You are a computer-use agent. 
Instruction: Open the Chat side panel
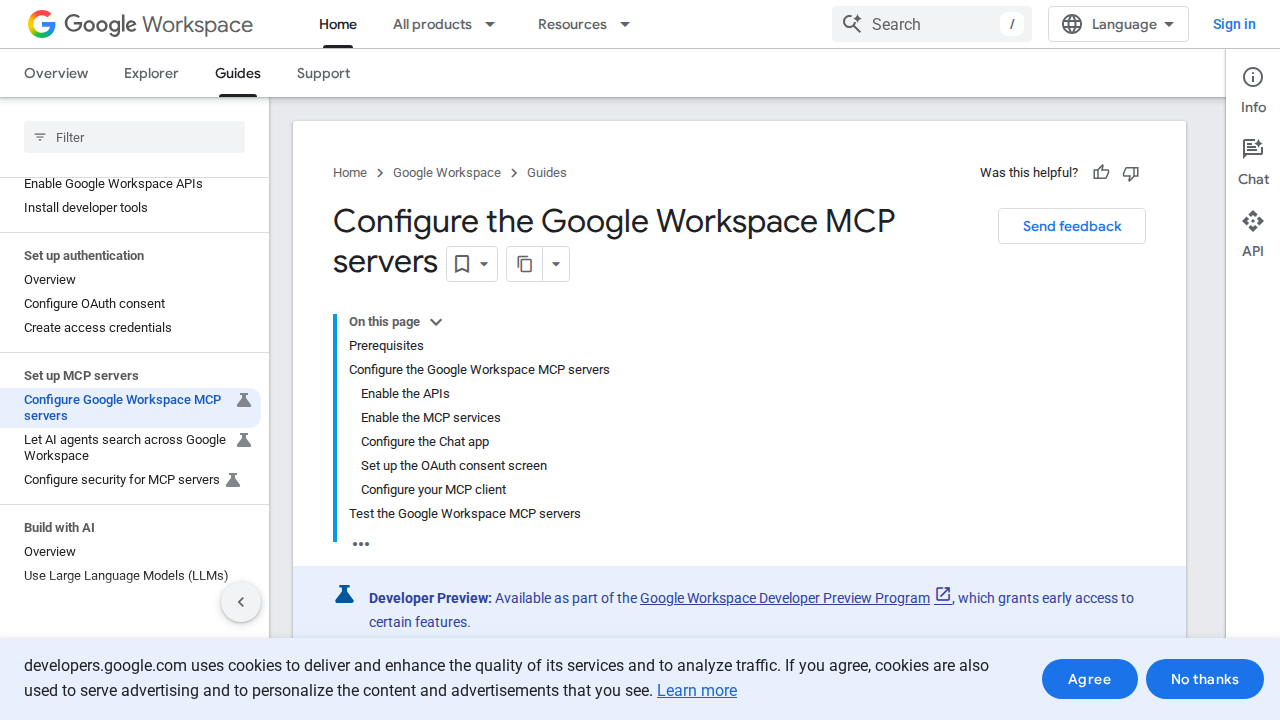coord(1253,162)
